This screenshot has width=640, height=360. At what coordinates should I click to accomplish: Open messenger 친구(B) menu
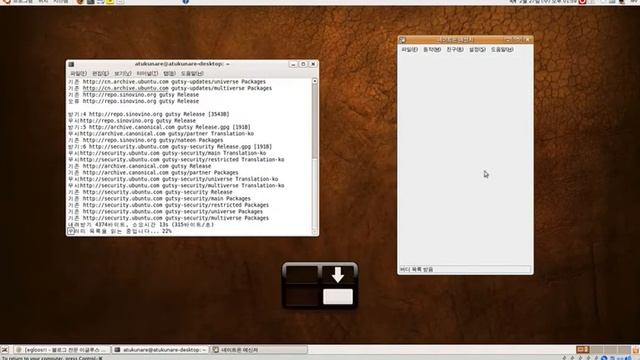pos(455,49)
